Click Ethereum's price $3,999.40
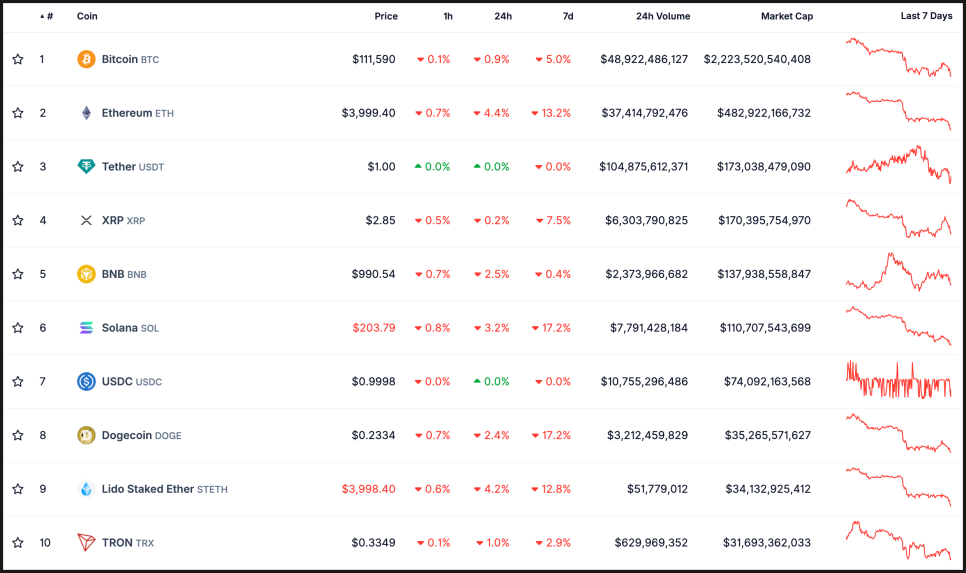The height and width of the screenshot is (573, 966). pos(368,113)
